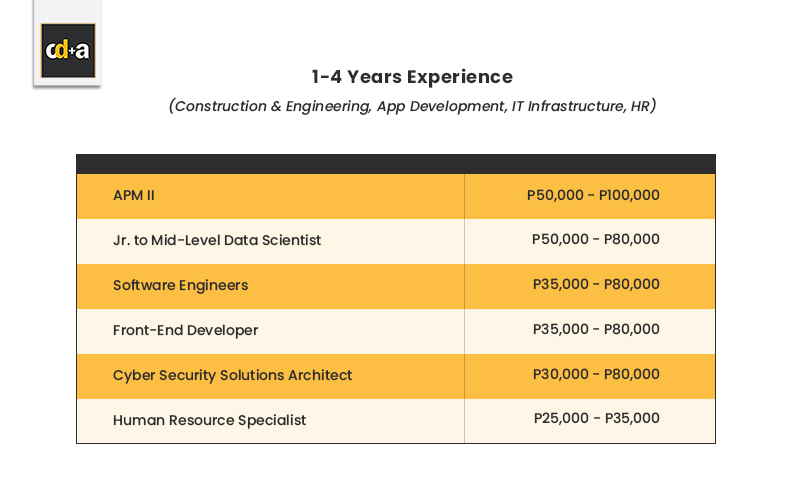Screen dimensions: 792x496
Task: Select the APM II row label
Action: pos(134,196)
